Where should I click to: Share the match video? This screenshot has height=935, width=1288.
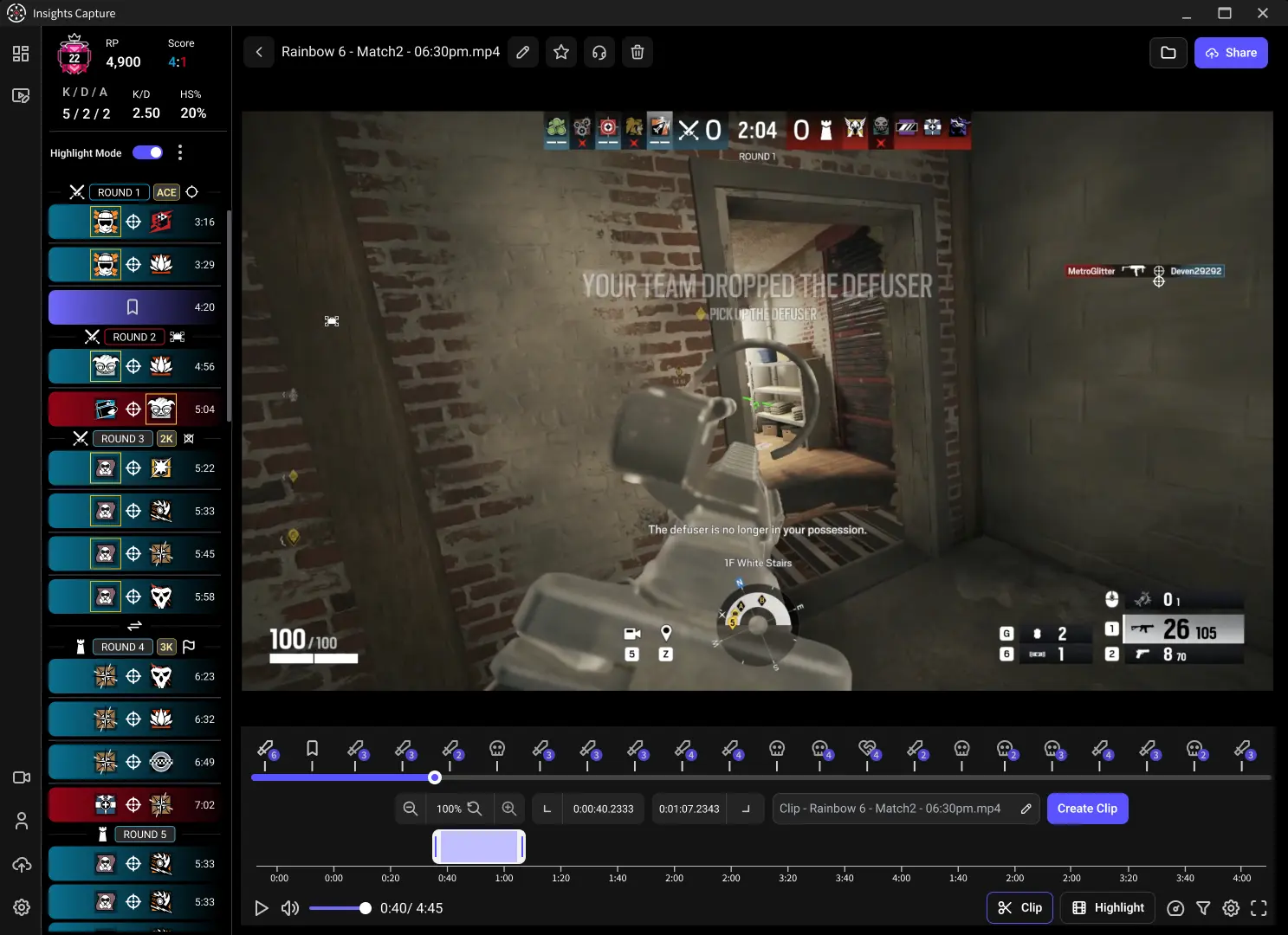(x=1231, y=53)
